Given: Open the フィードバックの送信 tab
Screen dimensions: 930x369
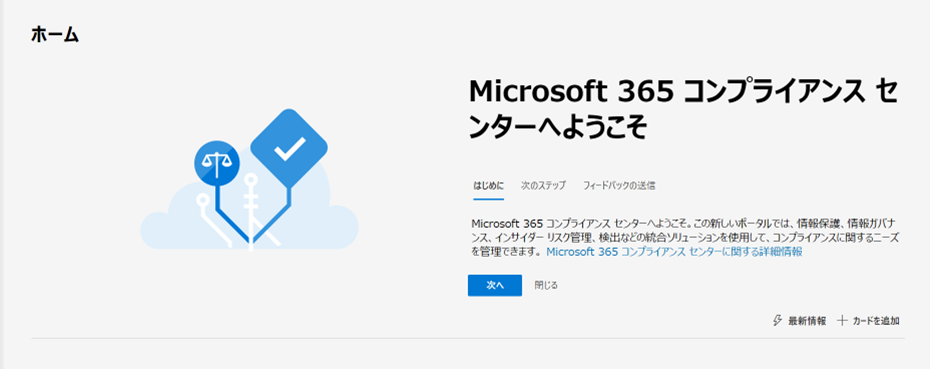Looking at the screenshot, I should point(619,186).
